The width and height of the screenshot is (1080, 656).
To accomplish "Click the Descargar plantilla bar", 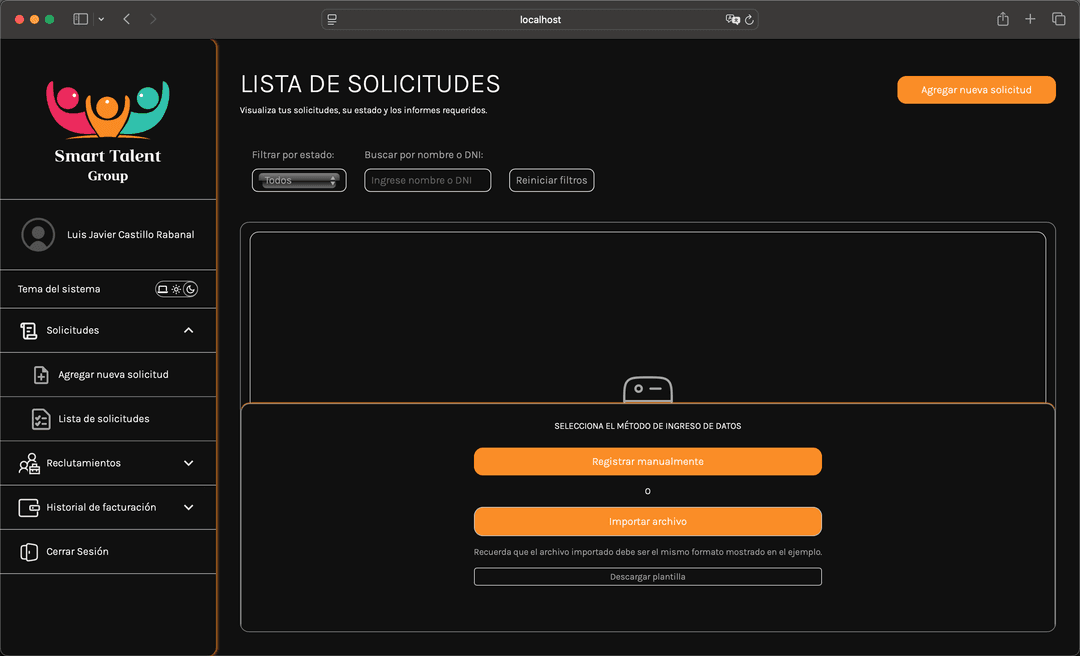I will click(647, 576).
